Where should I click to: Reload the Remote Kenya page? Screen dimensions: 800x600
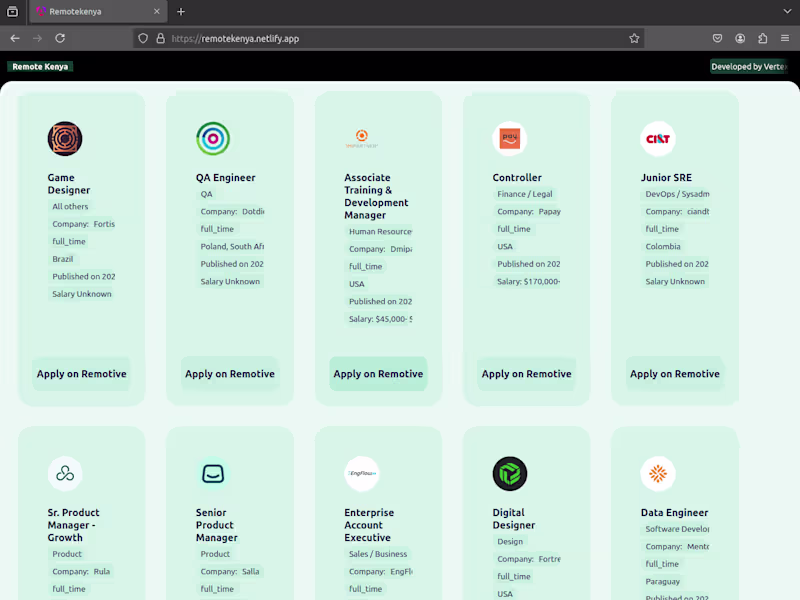point(60,38)
